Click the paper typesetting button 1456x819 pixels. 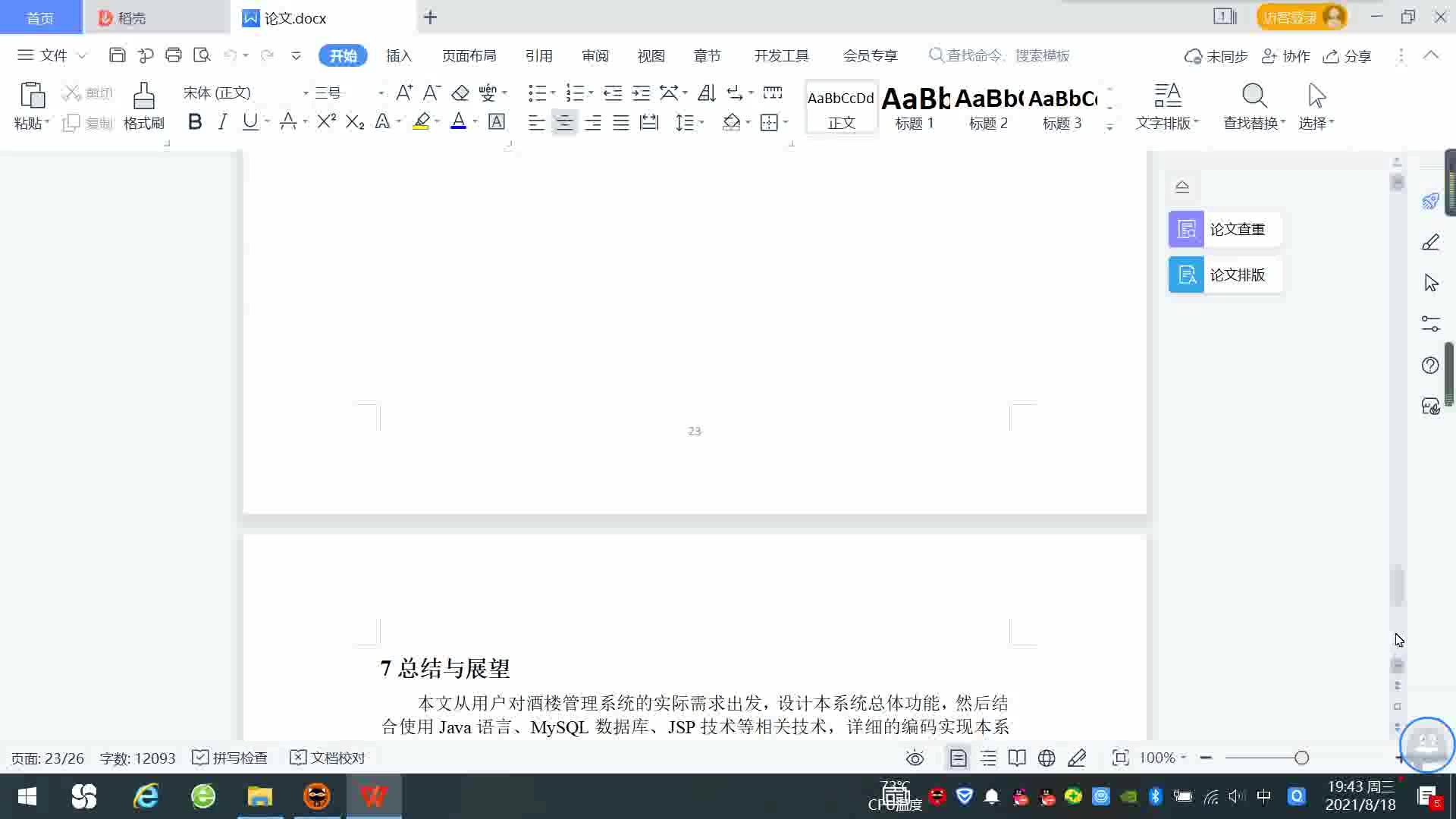[x=1224, y=275]
